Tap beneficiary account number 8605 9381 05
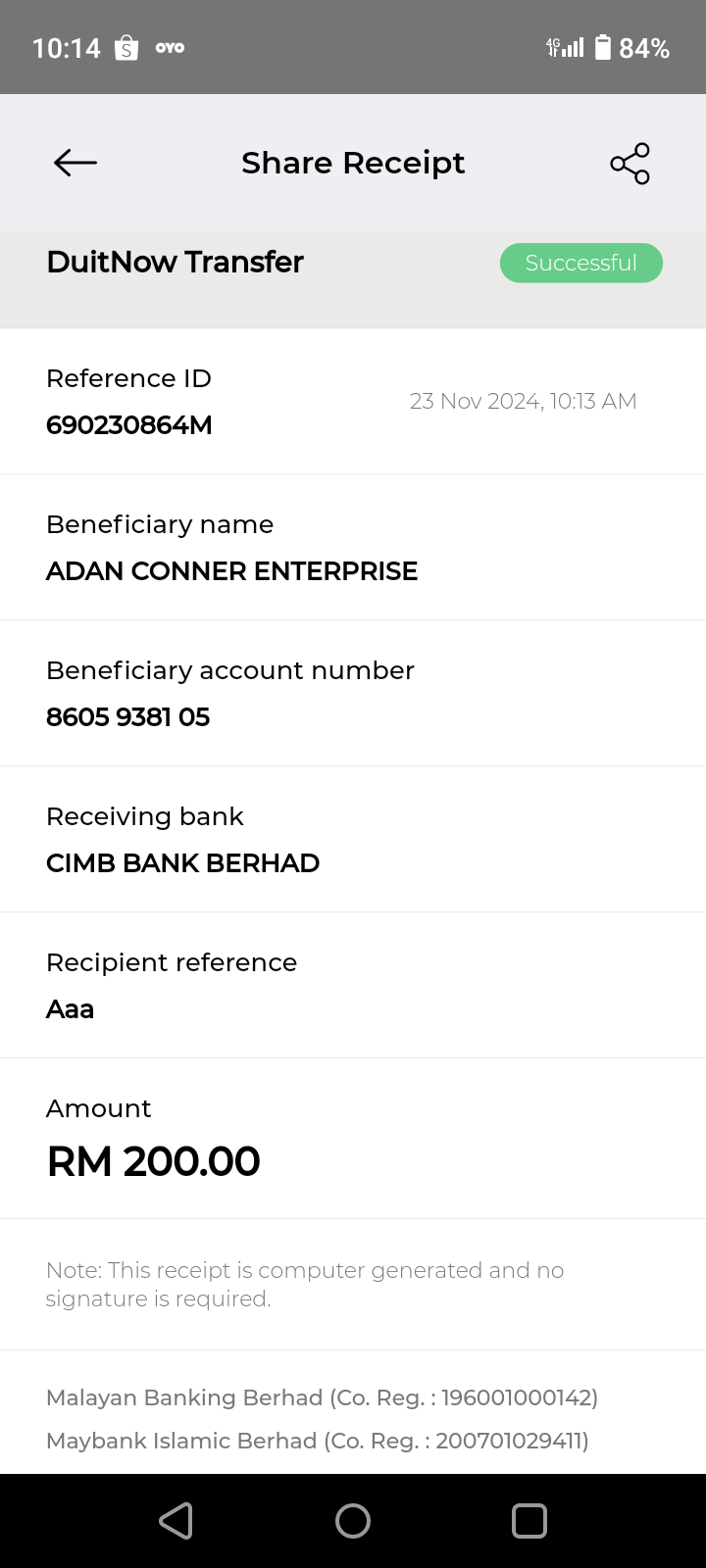Image resolution: width=706 pixels, height=1568 pixels. [128, 717]
